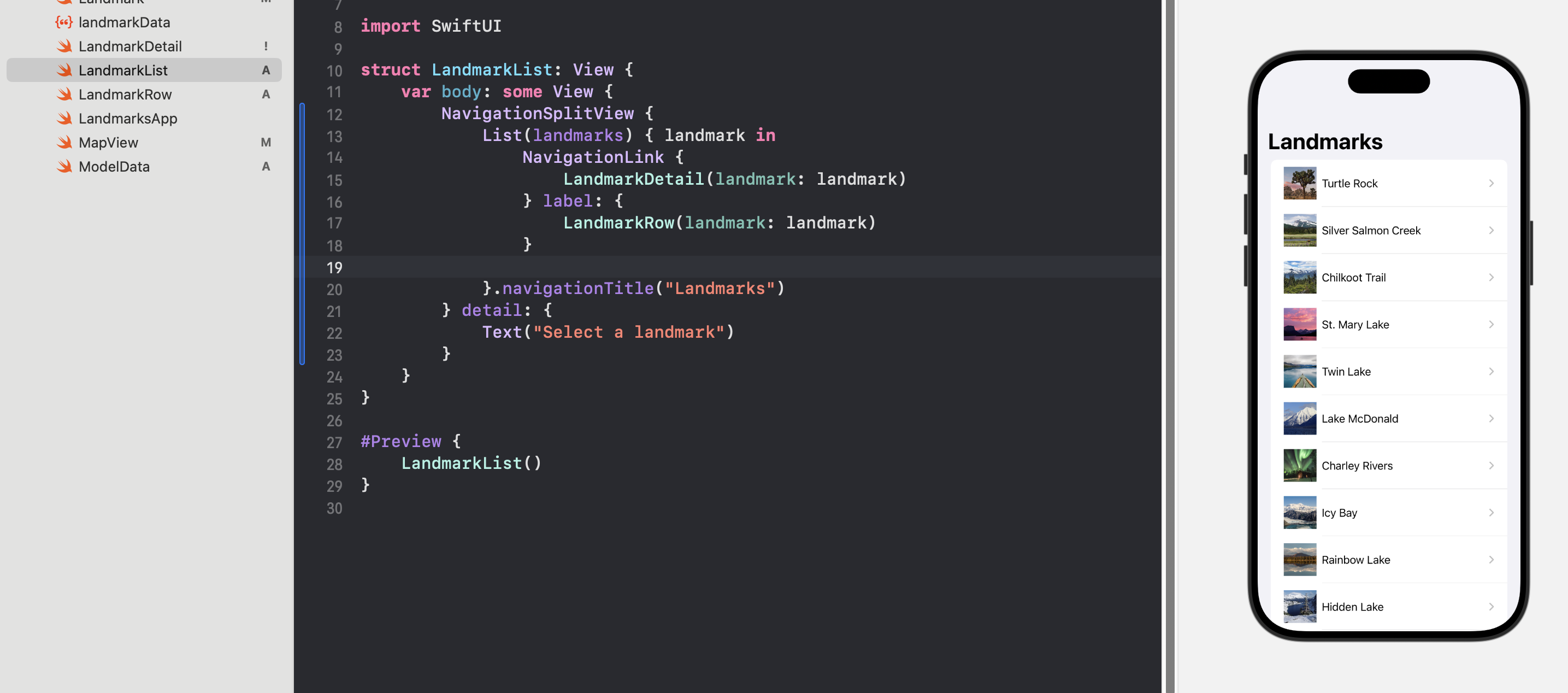
Task: Click the Hidden Lake row chevron
Action: click(x=1491, y=607)
